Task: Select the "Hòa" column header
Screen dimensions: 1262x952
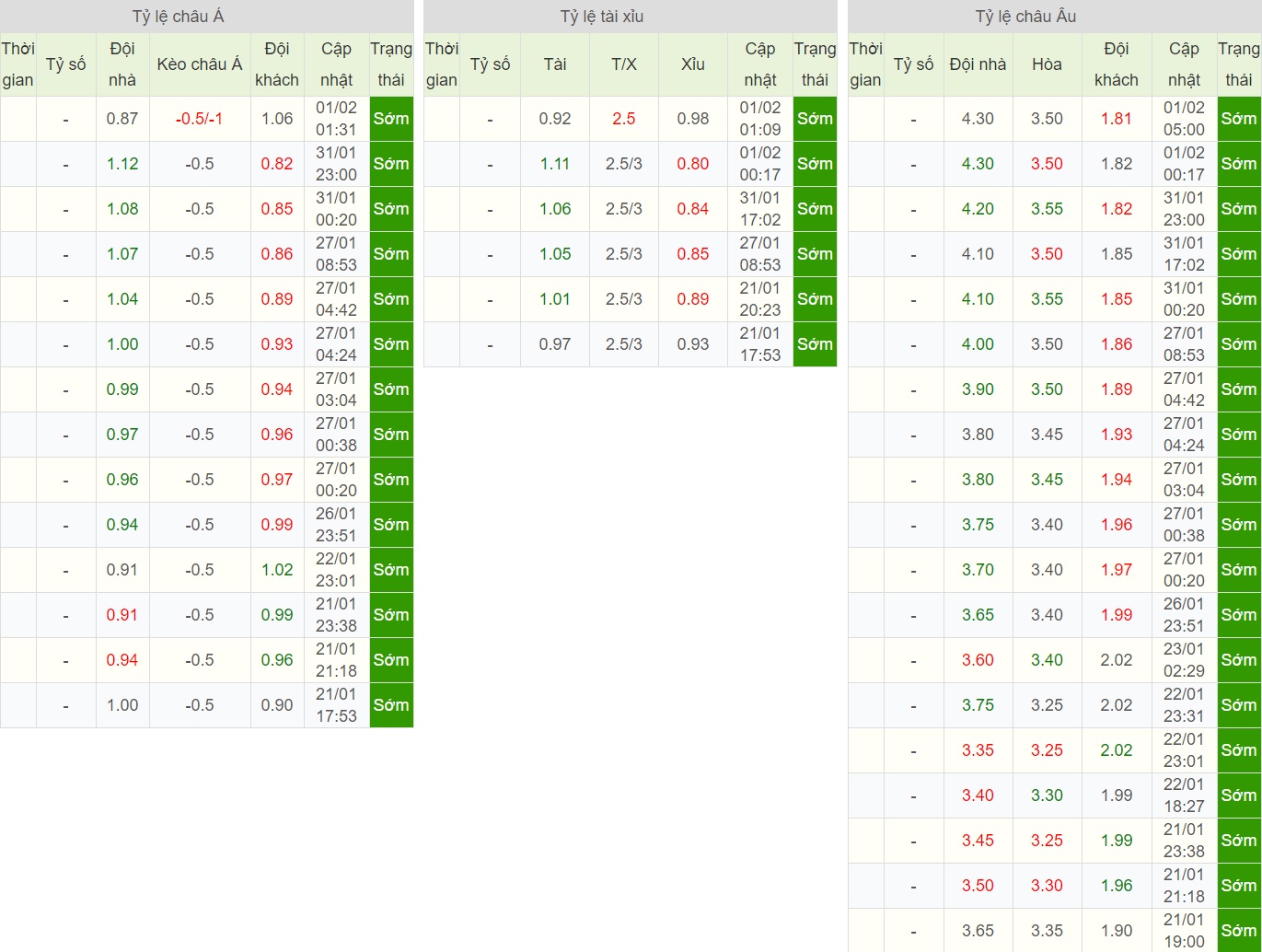Action: 1047,64
